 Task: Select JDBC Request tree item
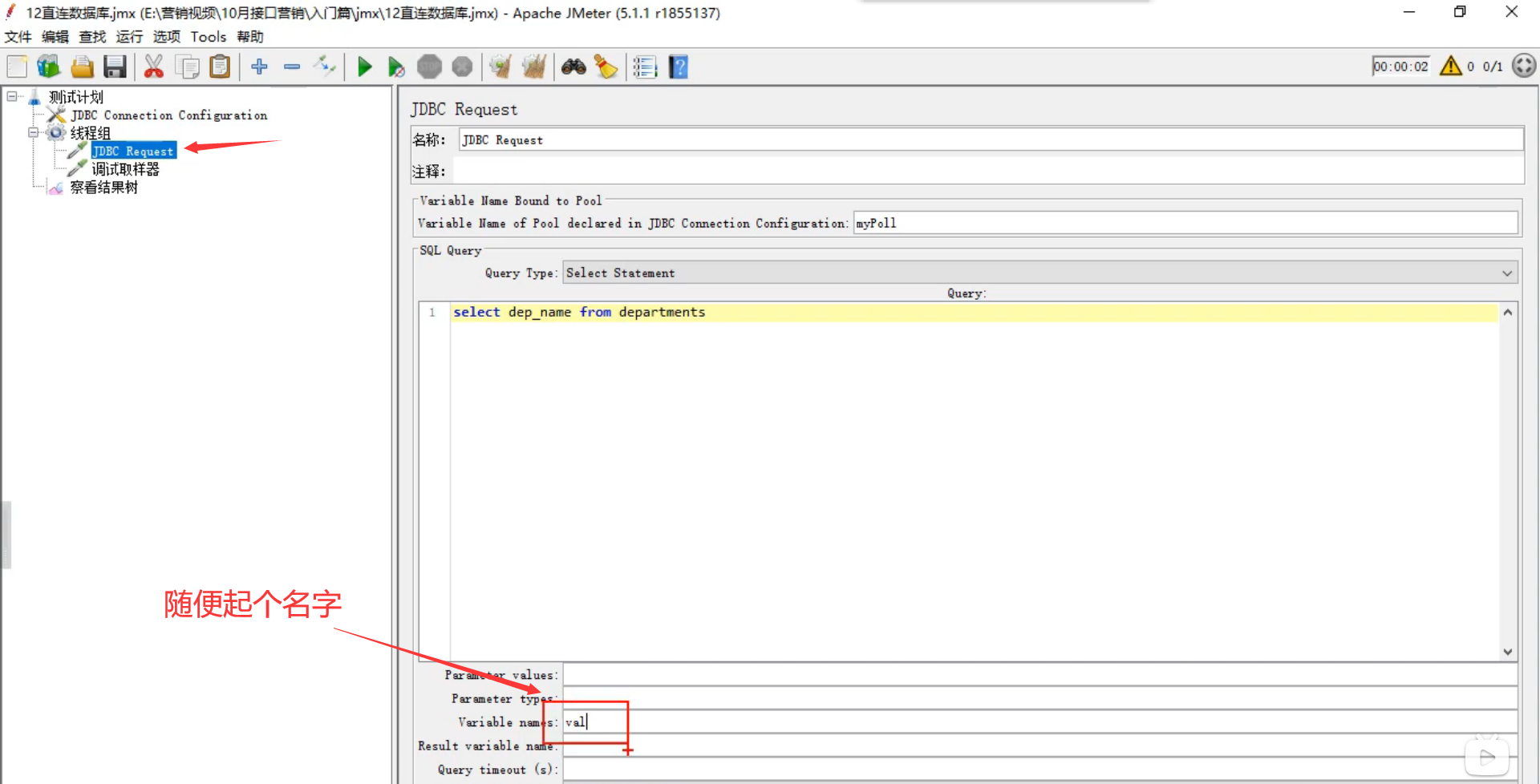click(133, 151)
